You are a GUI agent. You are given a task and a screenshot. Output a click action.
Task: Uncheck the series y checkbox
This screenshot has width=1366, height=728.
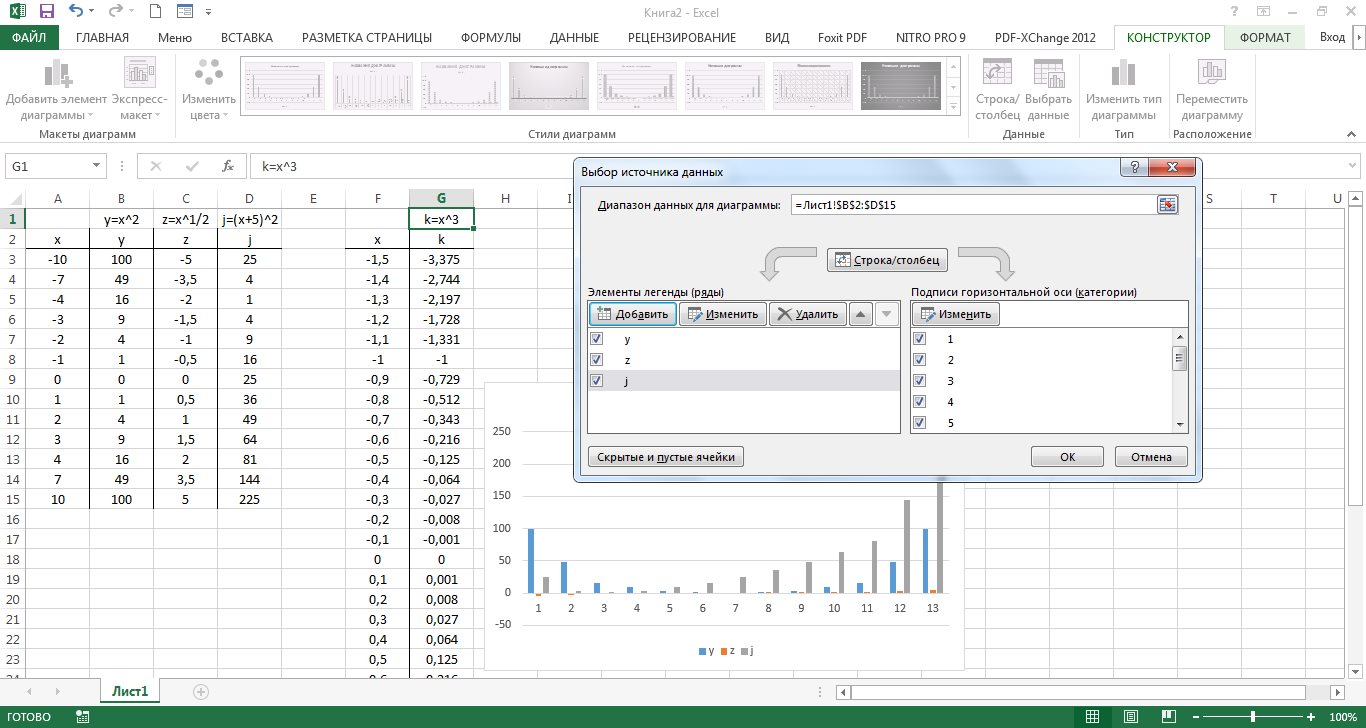[x=598, y=339]
